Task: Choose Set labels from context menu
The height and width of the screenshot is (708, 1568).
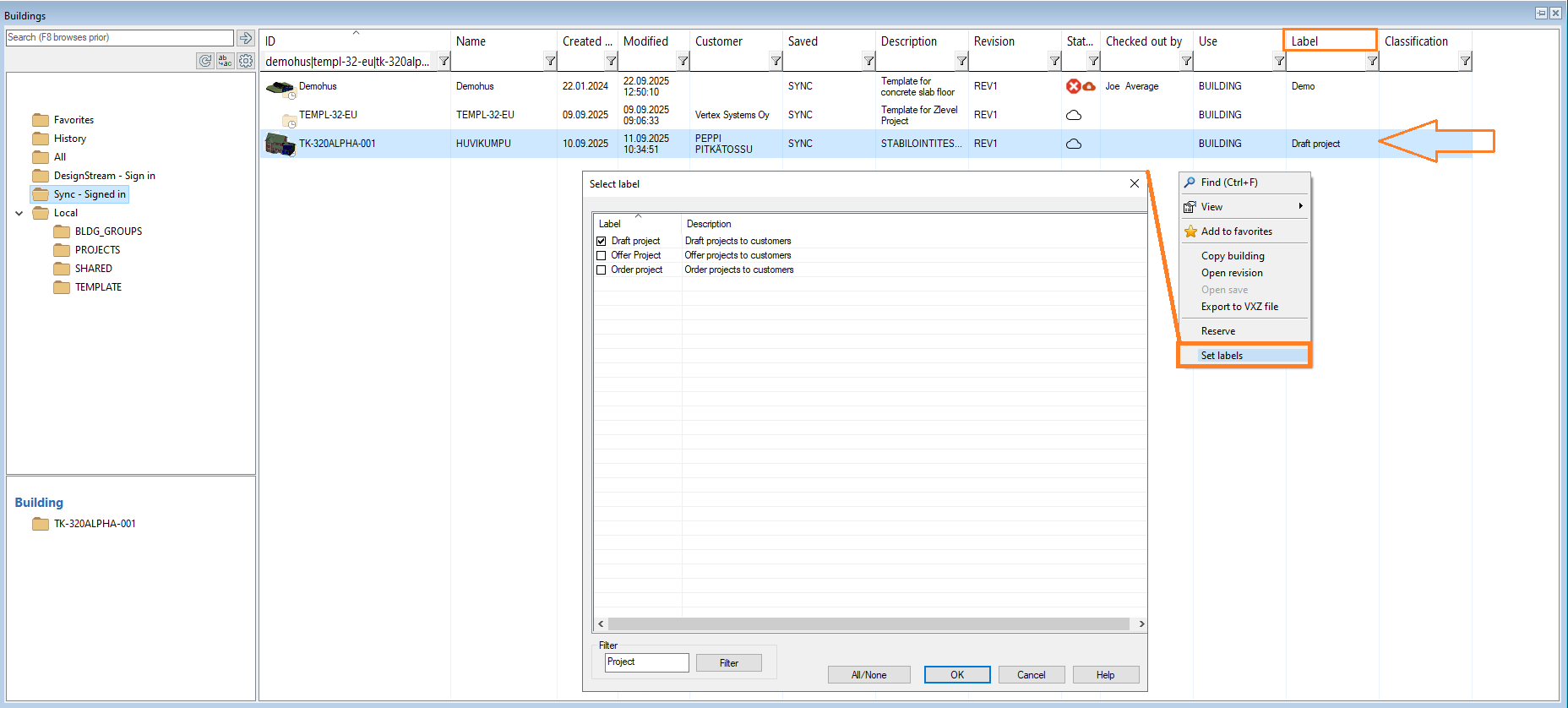Action: tap(1222, 356)
